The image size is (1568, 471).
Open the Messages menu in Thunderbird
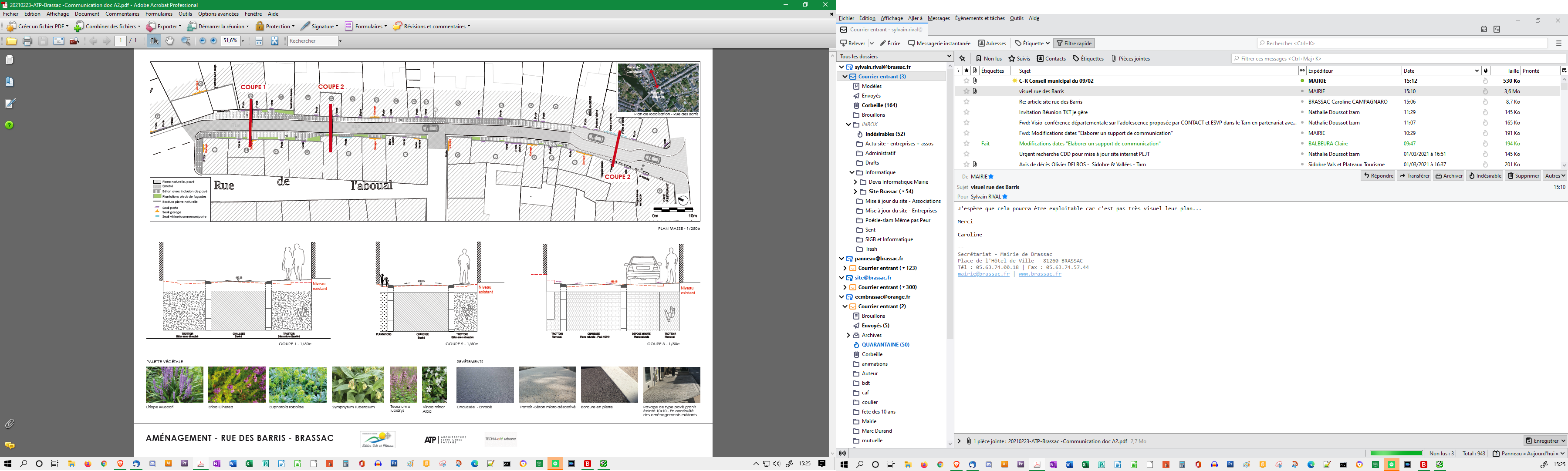pos(938,18)
